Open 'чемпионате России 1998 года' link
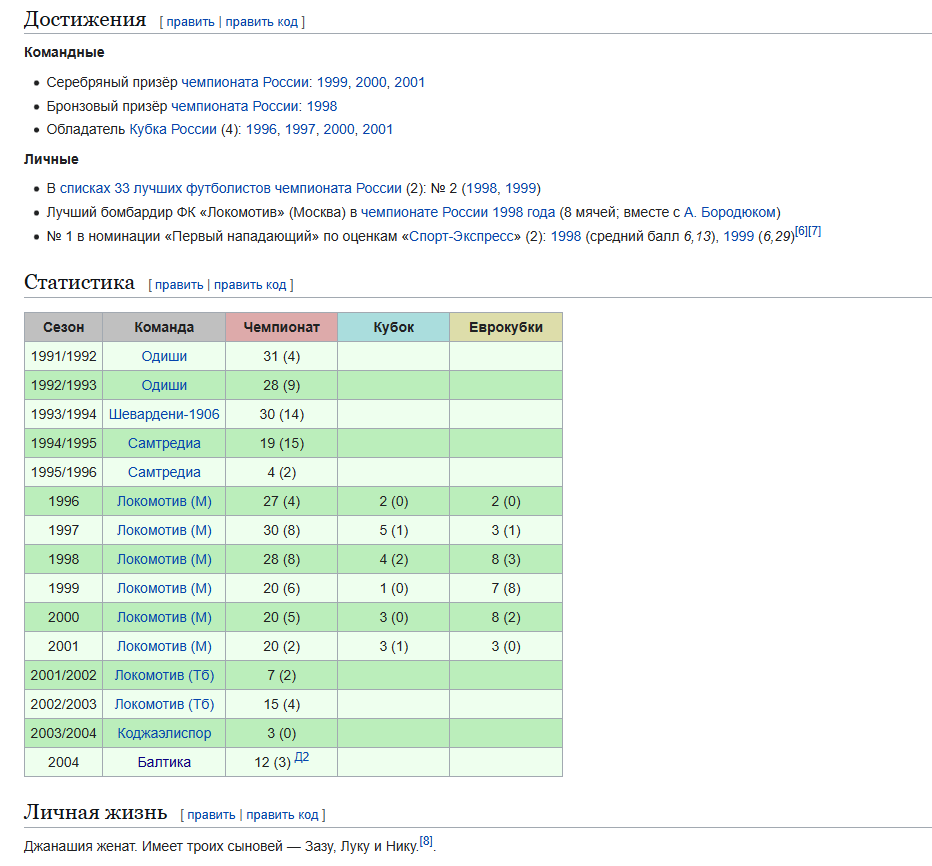 458,212
